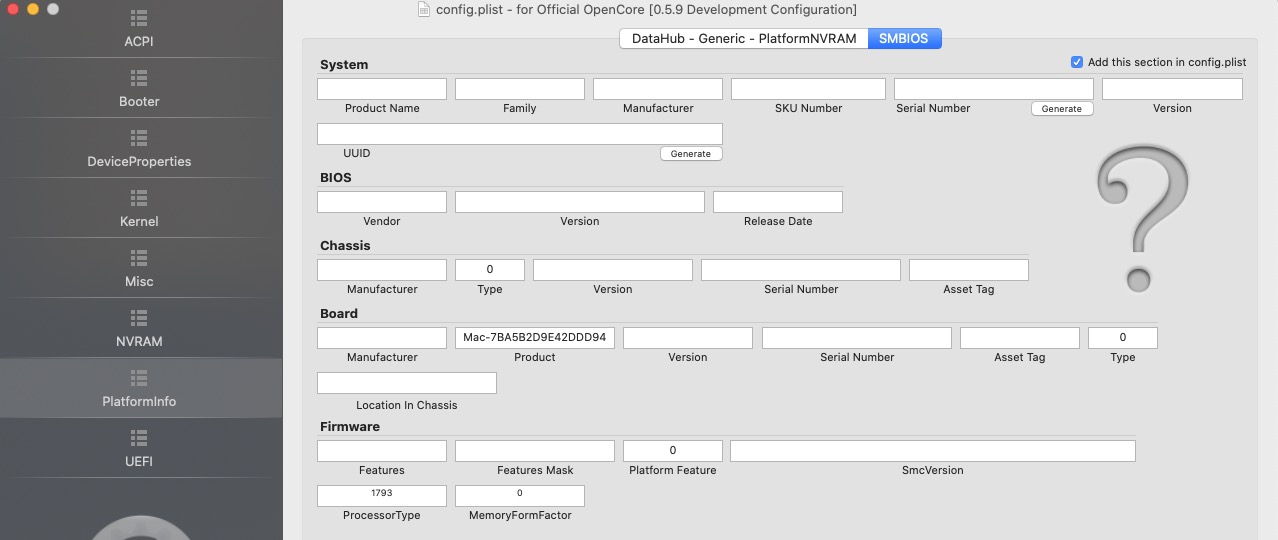Focus the Location In Chassis field
This screenshot has width=1278, height=540.
407,383
